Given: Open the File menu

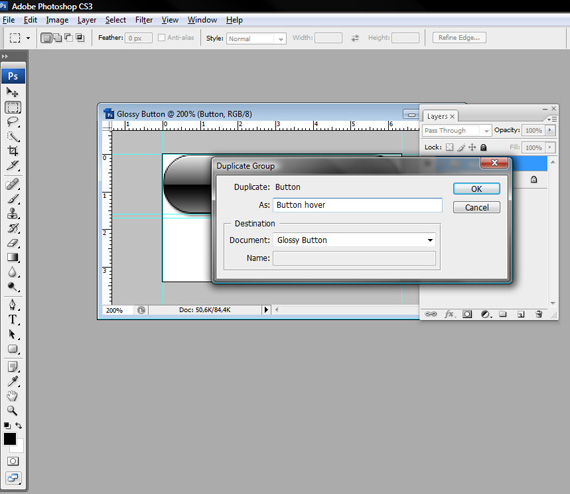Looking at the screenshot, I should (x=8, y=20).
